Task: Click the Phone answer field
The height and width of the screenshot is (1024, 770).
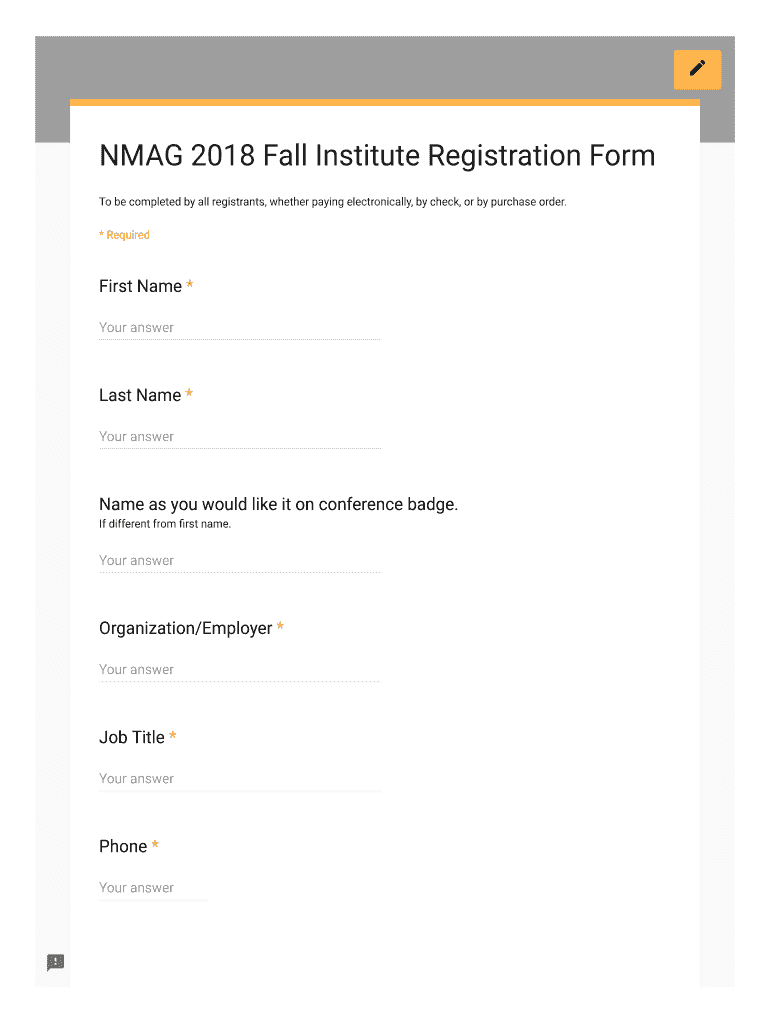Action: click(x=153, y=888)
